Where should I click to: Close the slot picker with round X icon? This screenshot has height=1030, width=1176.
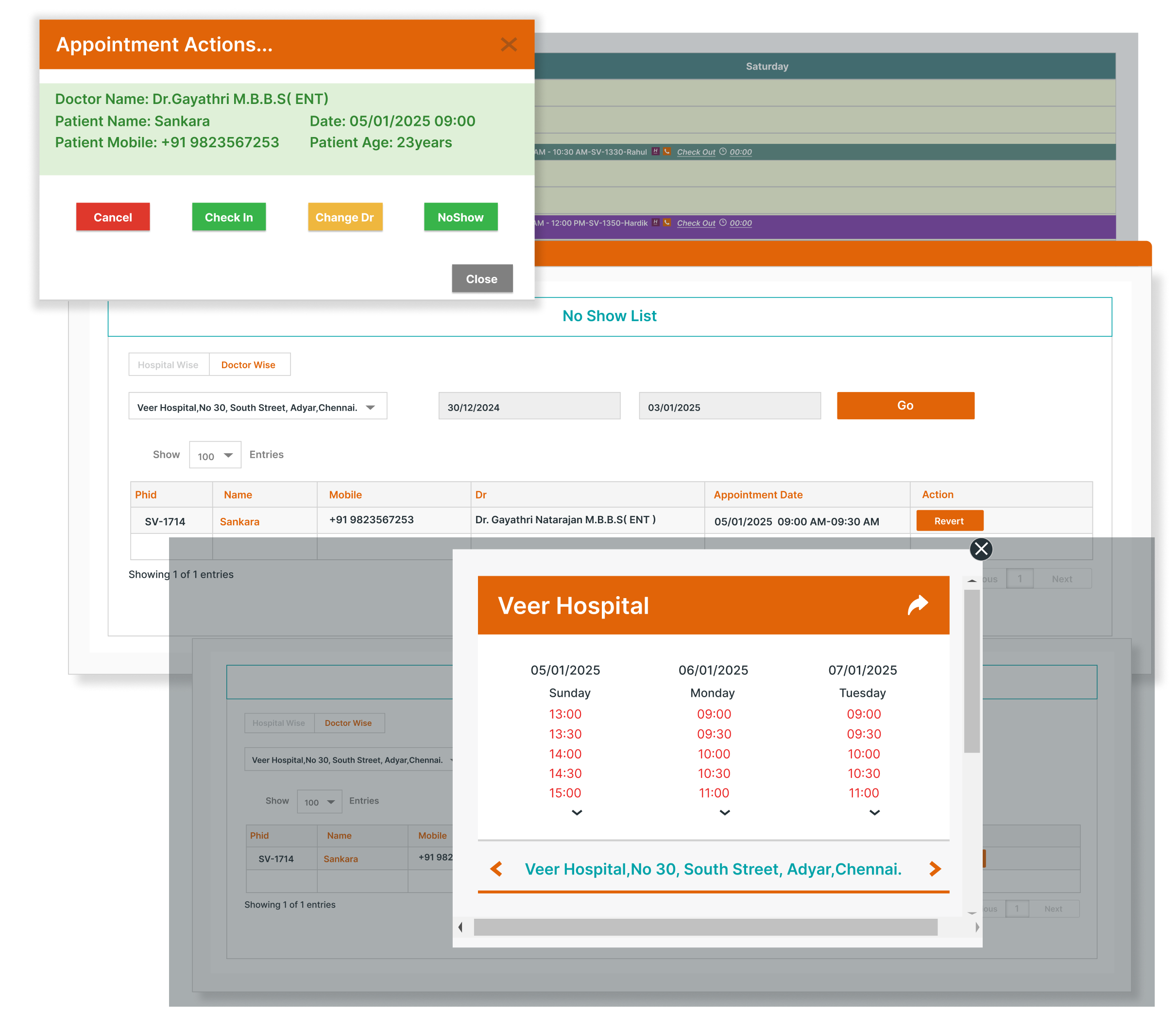[981, 549]
